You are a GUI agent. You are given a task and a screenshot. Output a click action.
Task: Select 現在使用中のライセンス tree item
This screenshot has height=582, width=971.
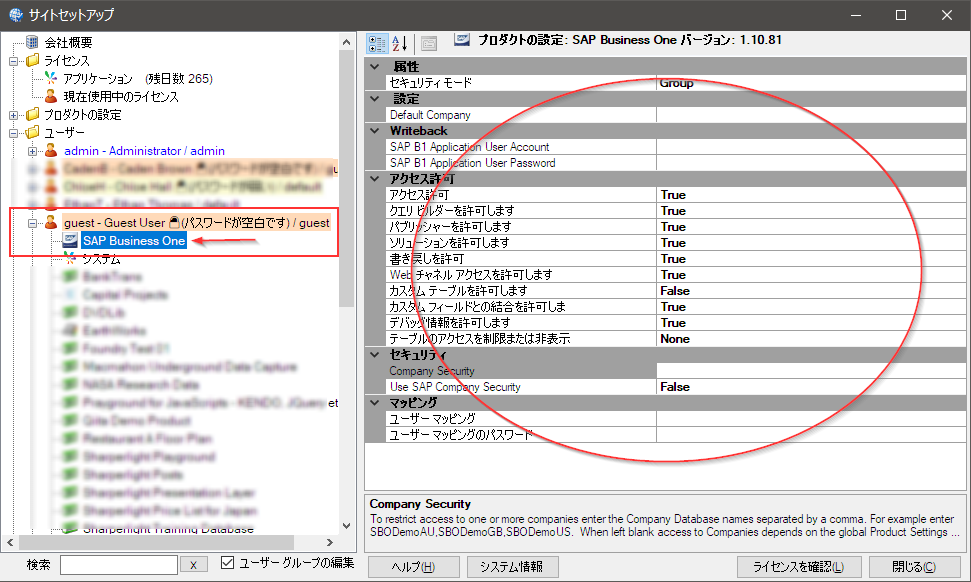coord(121,97)
